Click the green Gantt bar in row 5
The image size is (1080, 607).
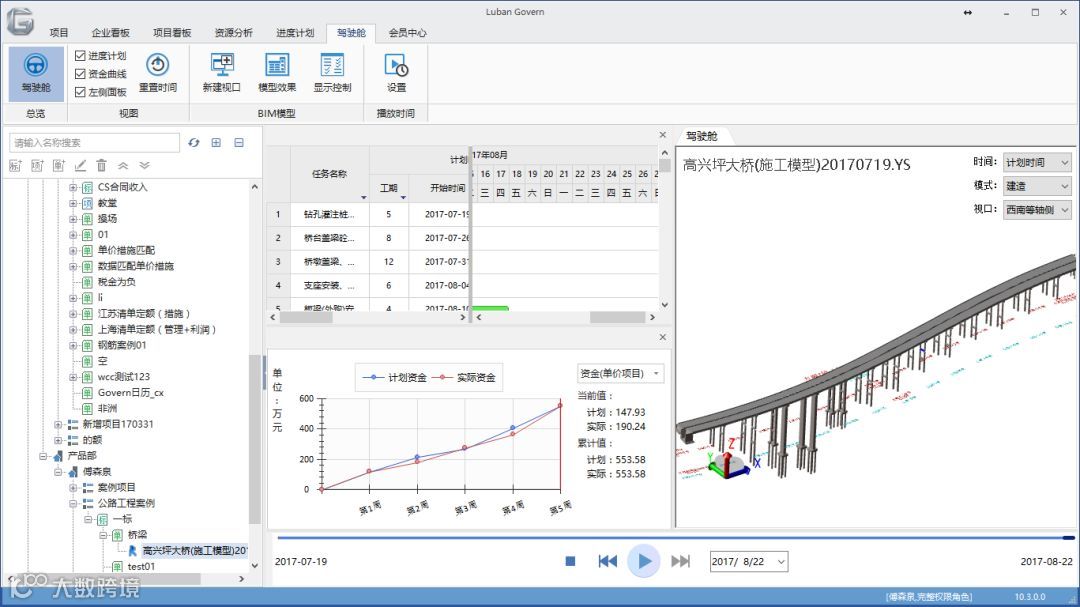point(491,309)
